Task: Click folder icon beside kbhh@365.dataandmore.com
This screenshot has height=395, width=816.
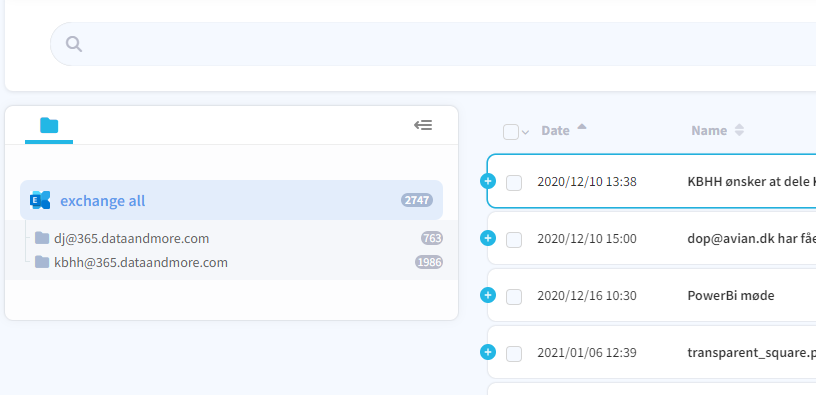Action: click(42, 262)
